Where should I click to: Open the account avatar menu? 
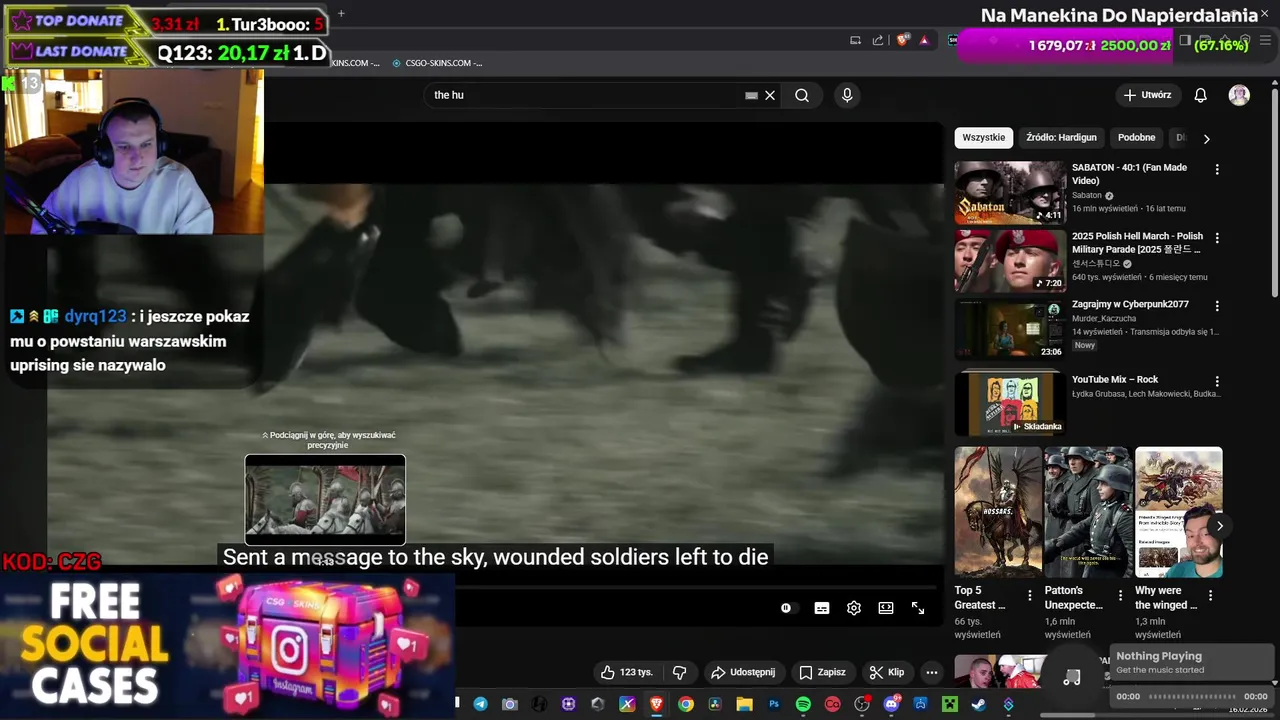1239,95
